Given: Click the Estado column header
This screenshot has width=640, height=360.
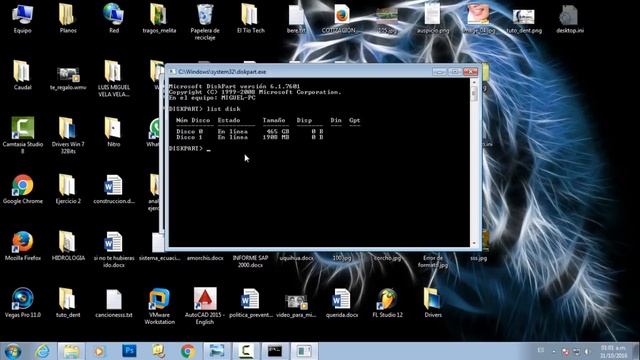Looking at the screenshot, I should [229, 120].
